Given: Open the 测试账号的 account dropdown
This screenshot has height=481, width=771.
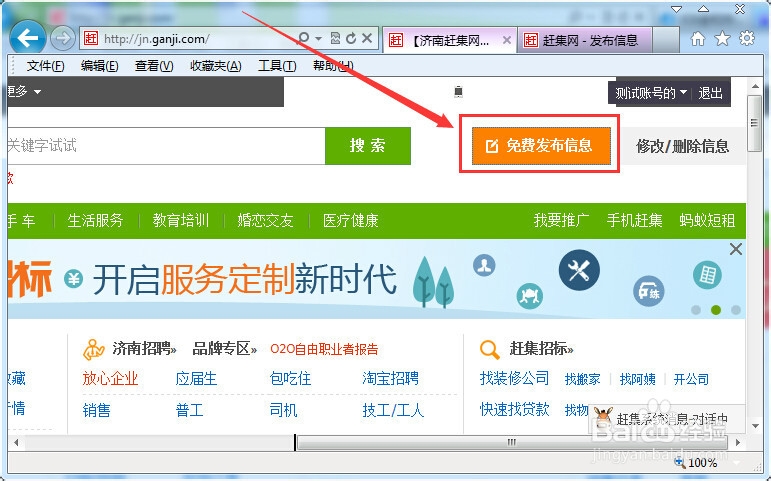Looking at the screenshot, I should (650, 93).
